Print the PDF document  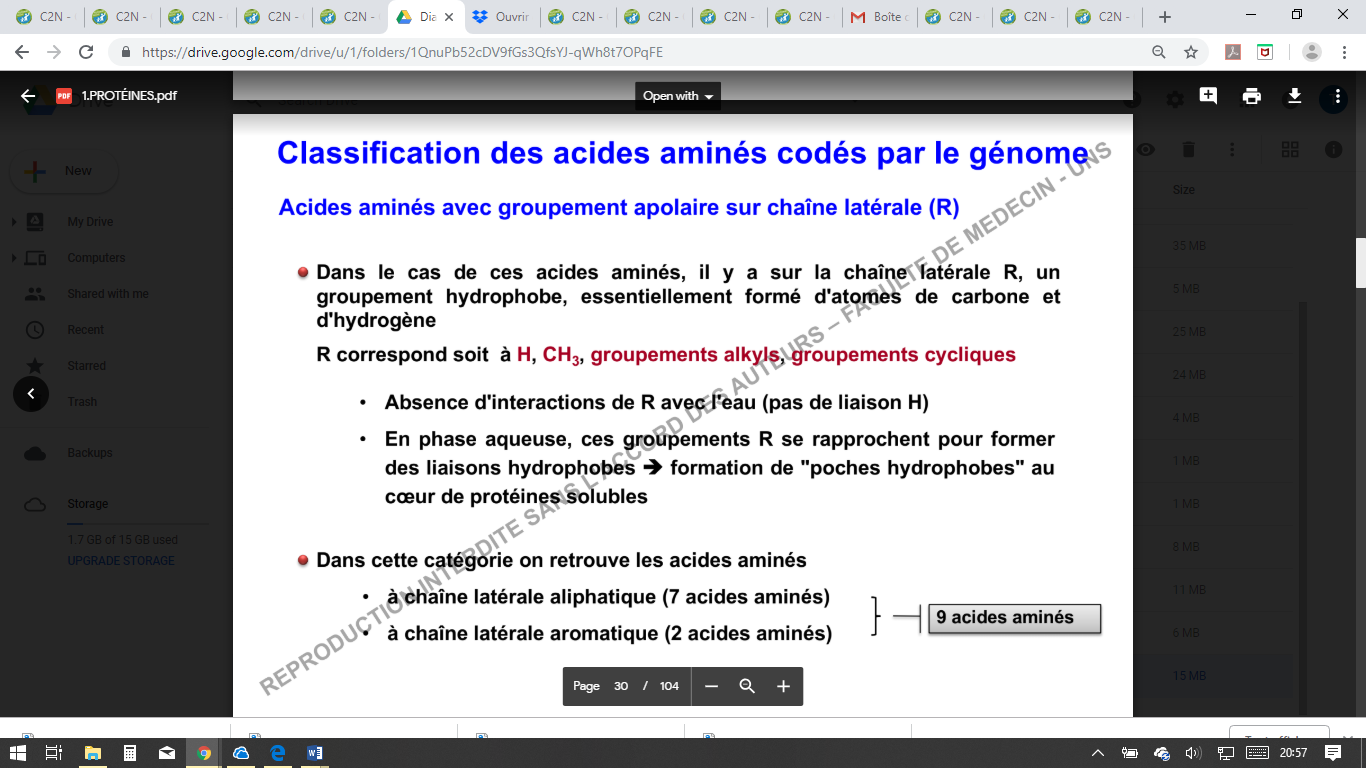point(1251,96)
